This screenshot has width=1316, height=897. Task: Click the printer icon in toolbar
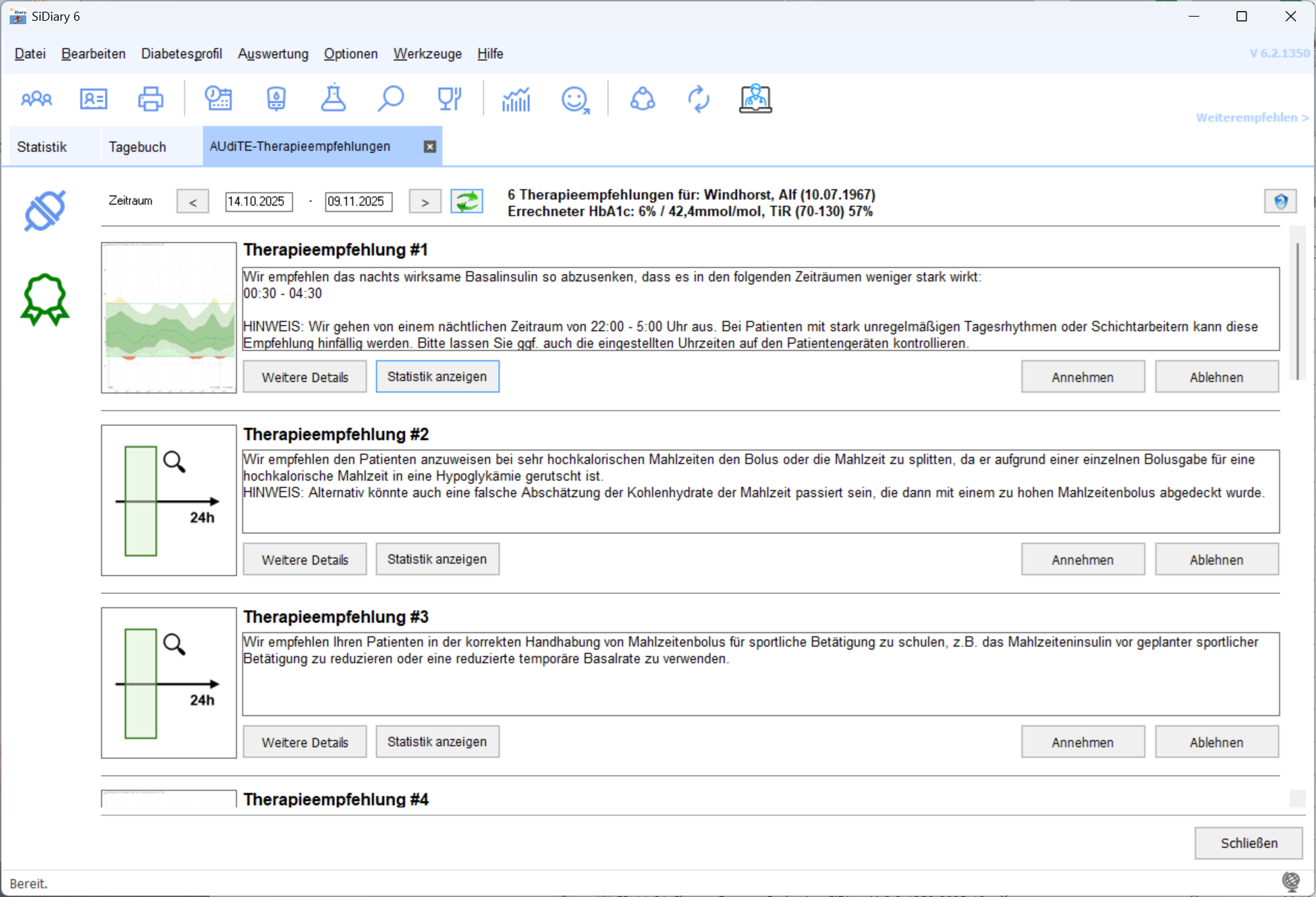150,99
